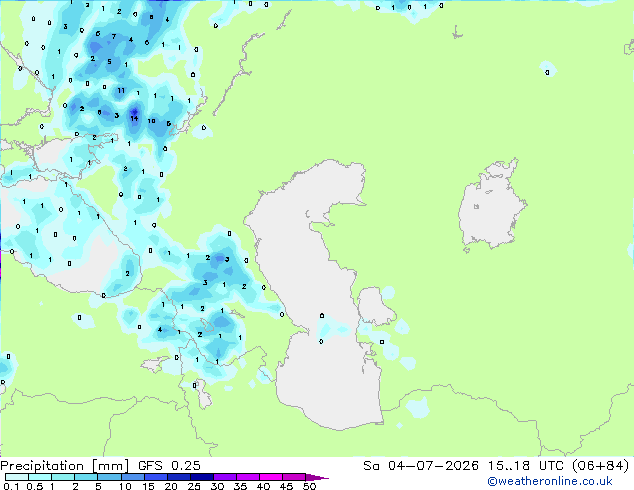Click the '7' precipitation value on map
Viewport: 634px width, 490px height.
[114, 36]
